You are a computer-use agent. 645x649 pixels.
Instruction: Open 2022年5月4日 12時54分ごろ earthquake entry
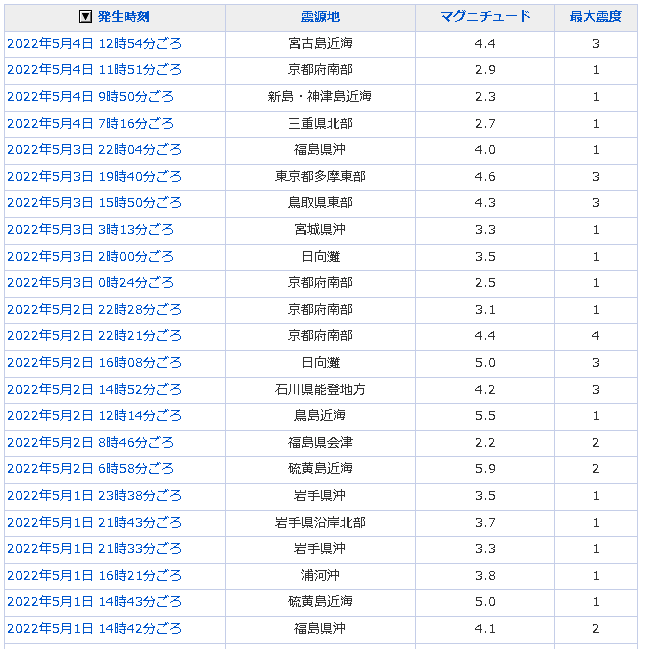tap(94, 43)
